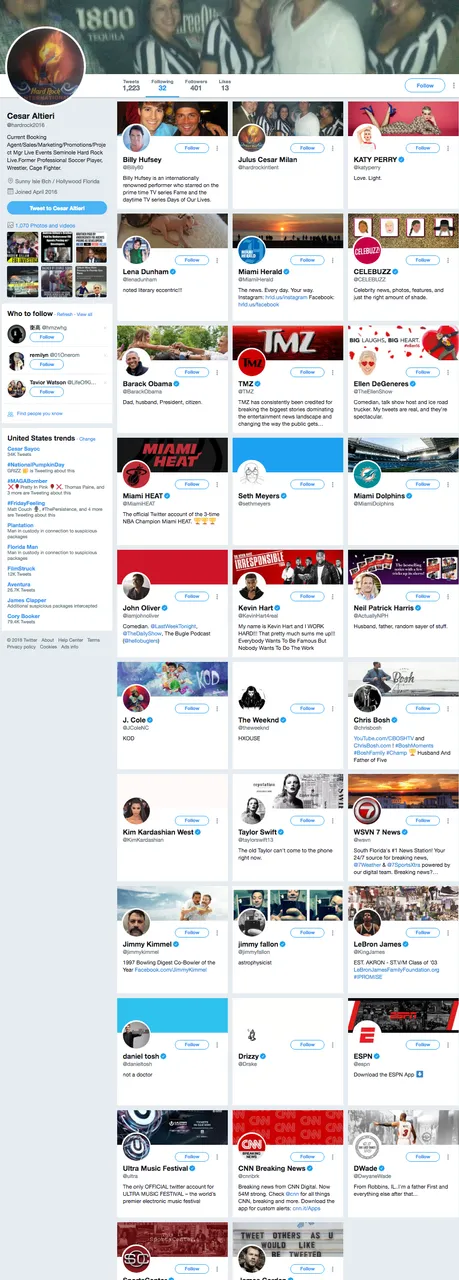The image size is (459, 1280).
Task: Open the #NationalPumpkinDay trend
Action: (35, 465)
